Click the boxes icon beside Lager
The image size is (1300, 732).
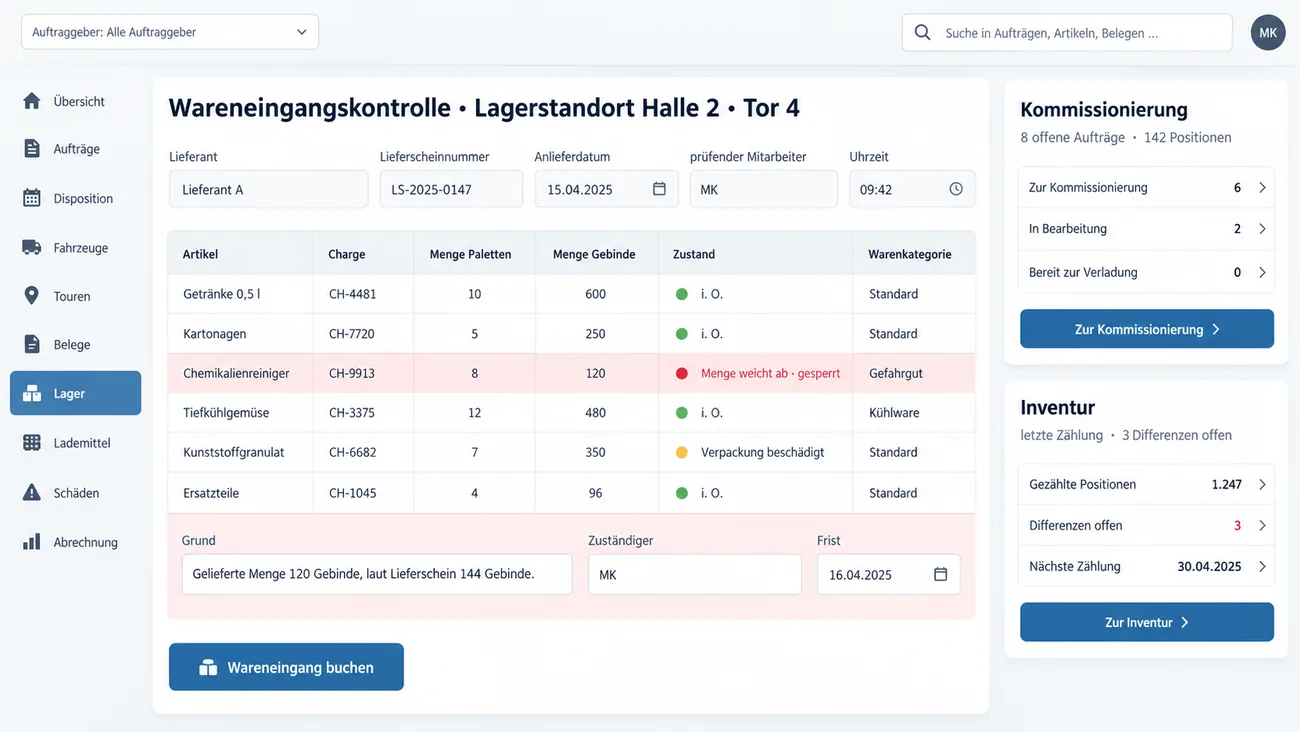32,393
